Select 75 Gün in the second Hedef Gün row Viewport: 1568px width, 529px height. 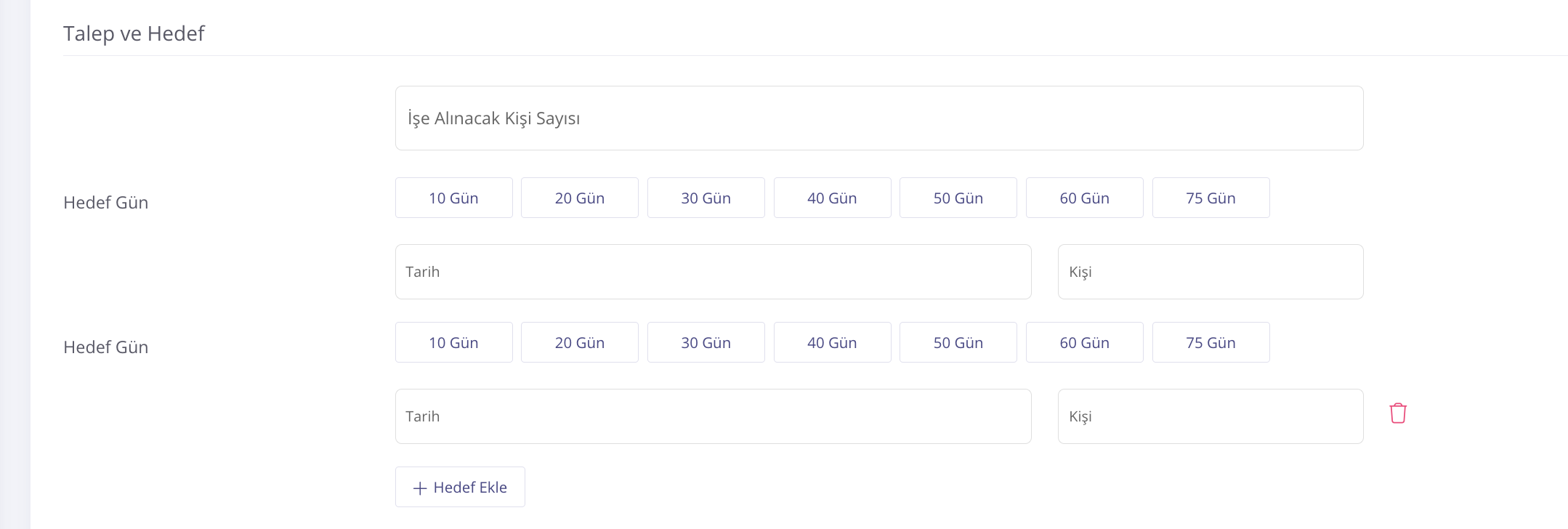[1211, 342]
